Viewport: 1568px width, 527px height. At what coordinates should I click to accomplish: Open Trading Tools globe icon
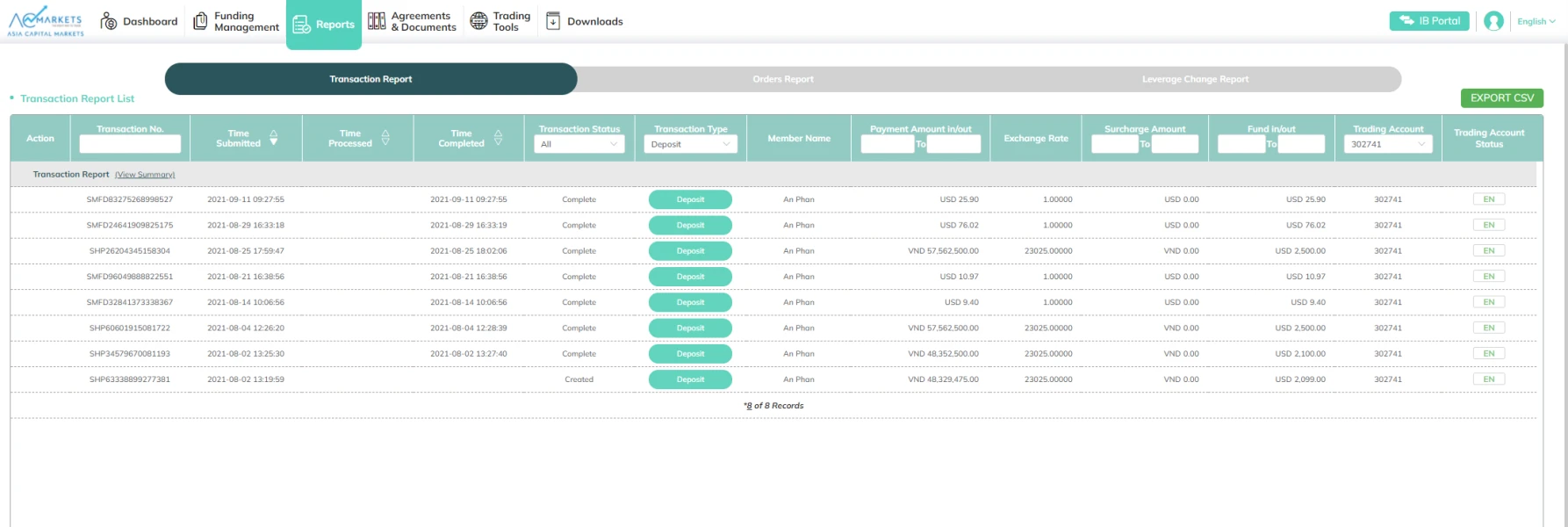coord(478,21)
